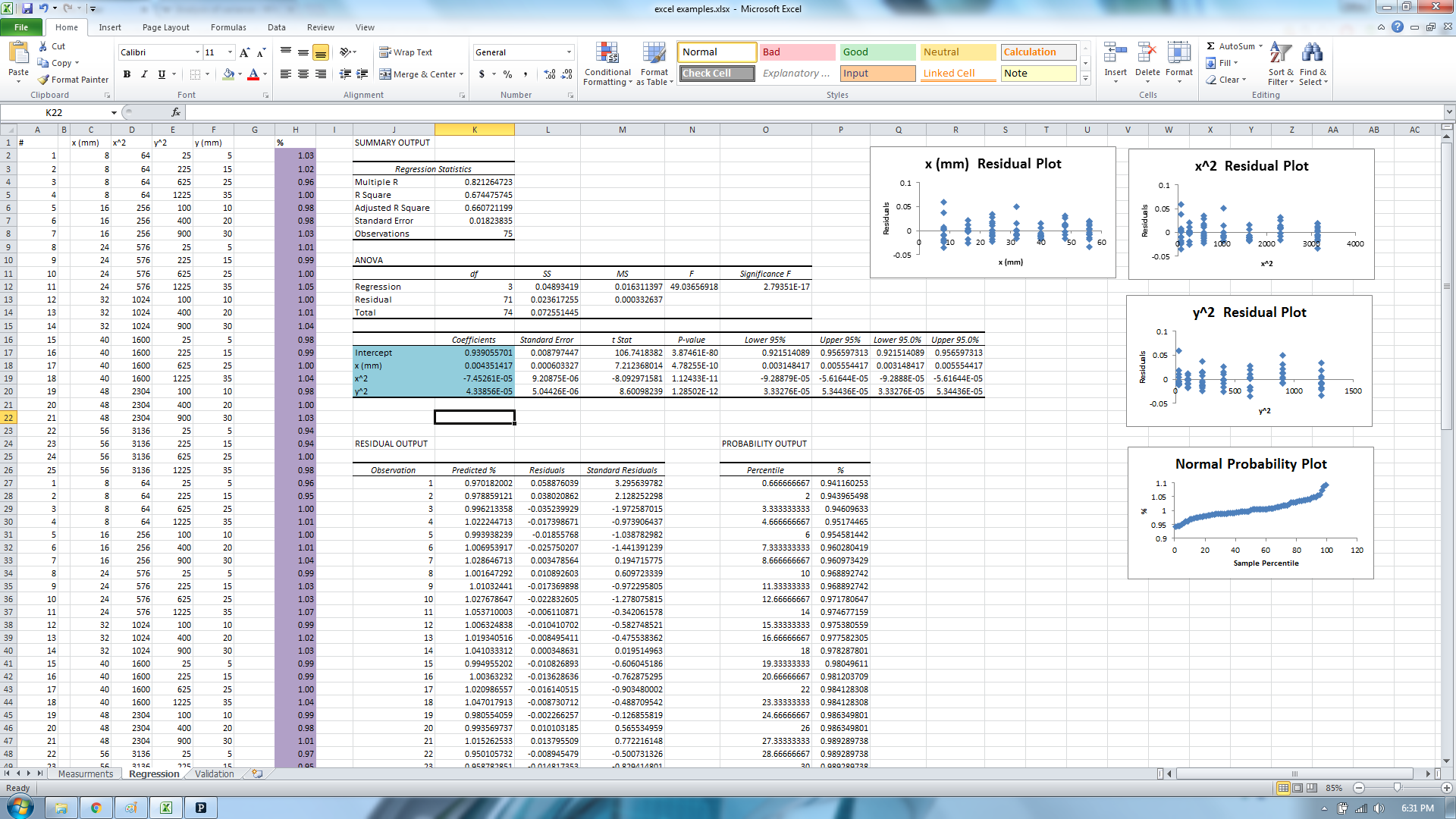The image size is (1456, 819).
Task: Toggle Bold formatting
Action: [127, 74]
